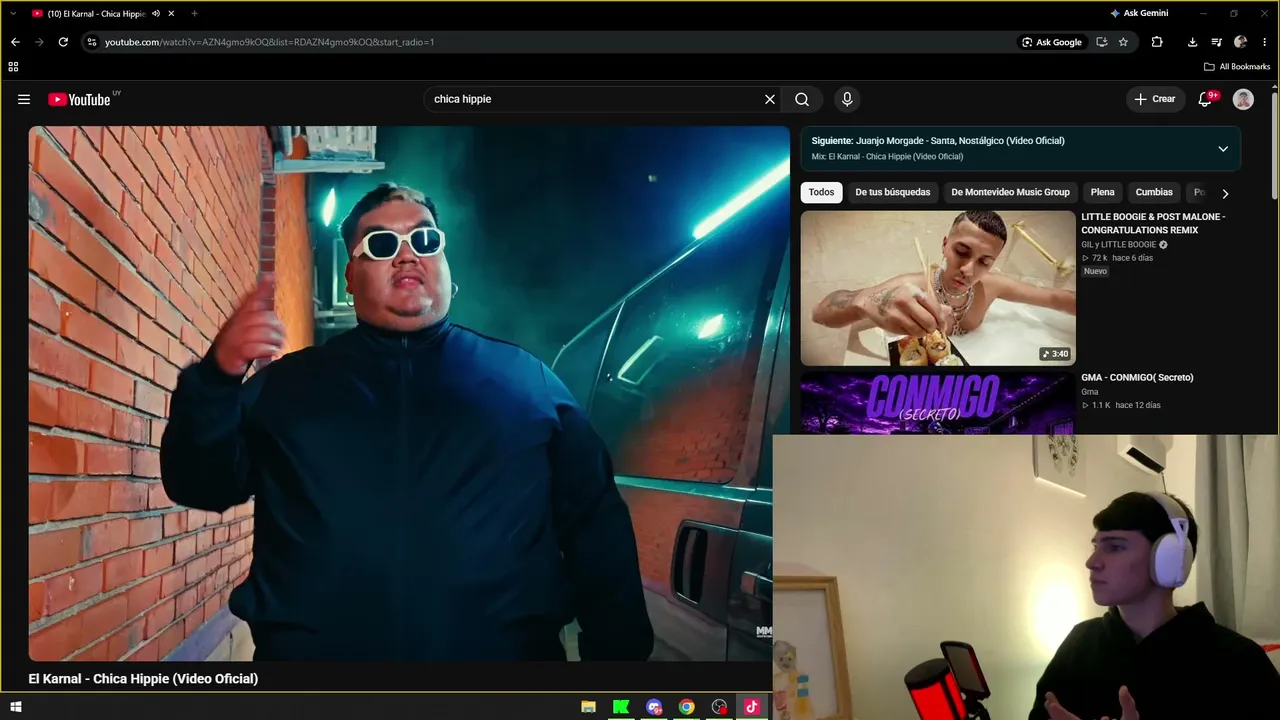Click the address bar URL
1280x720 pixels.
269,42
